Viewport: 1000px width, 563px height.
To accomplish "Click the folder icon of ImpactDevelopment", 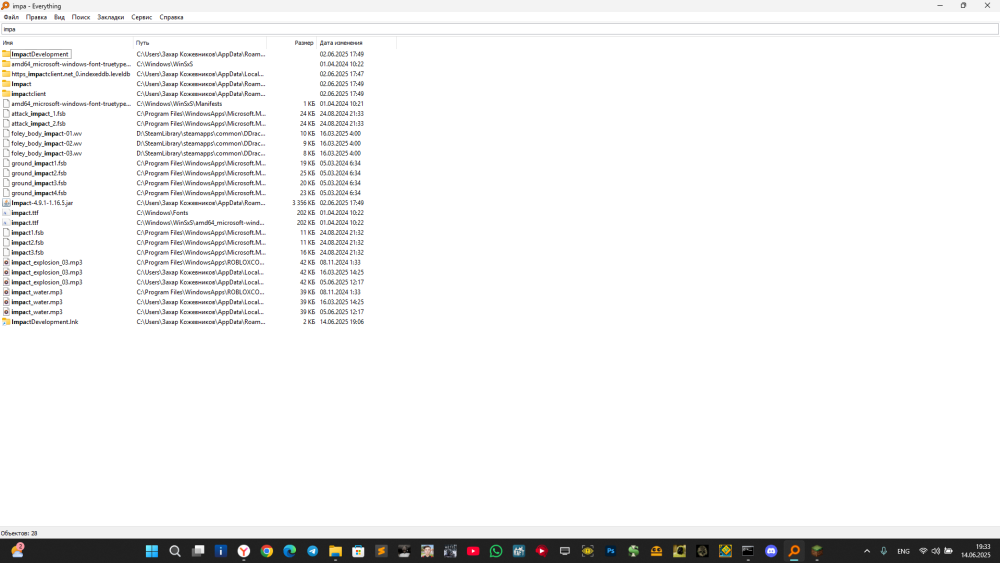I will [x=6, y=54].
